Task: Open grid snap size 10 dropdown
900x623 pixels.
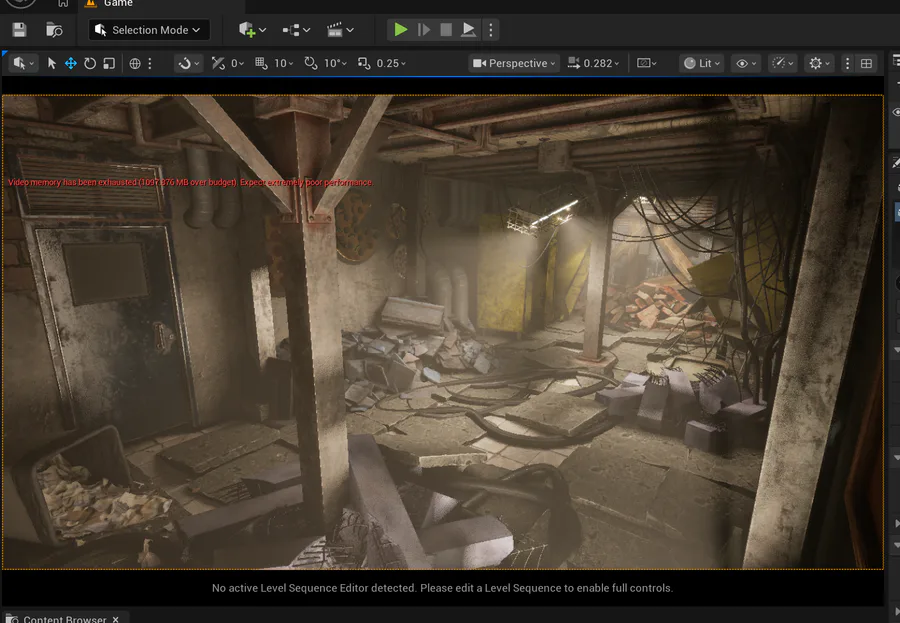Action: (284, 63)
